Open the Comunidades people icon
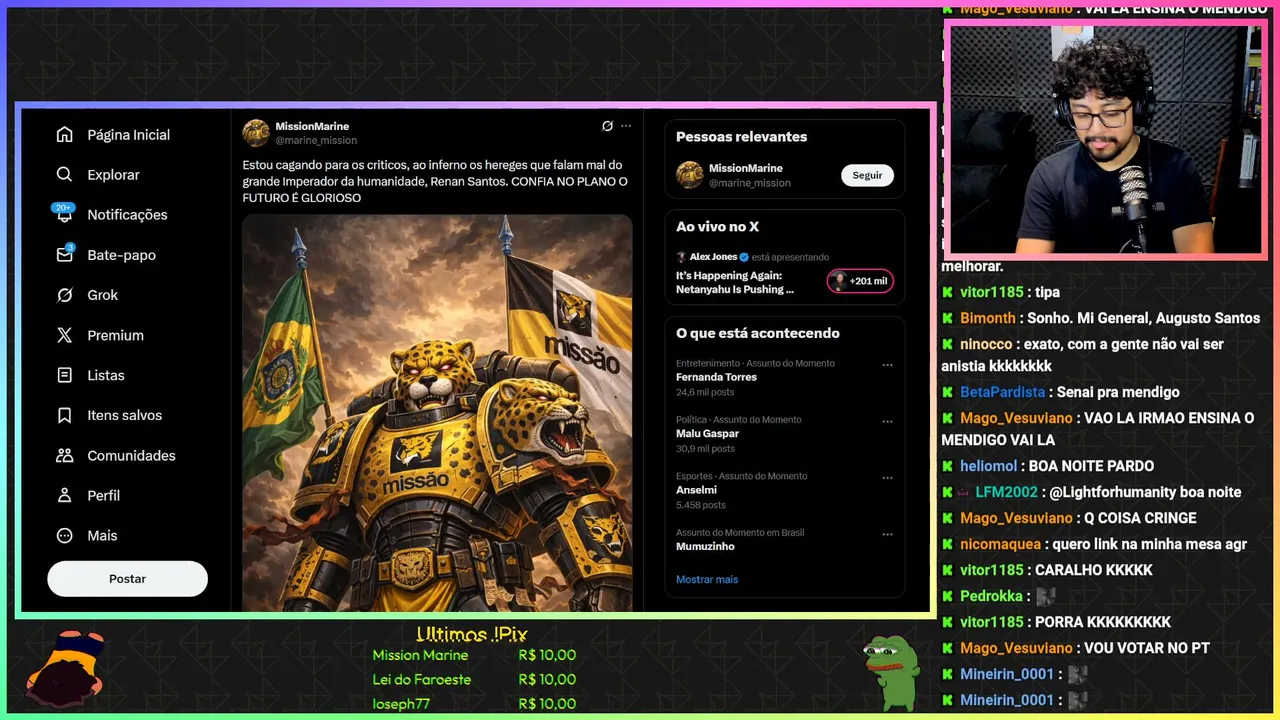The height and width of the screenshot is (720, 1280). pyautogui.click(x=65, y=455)
